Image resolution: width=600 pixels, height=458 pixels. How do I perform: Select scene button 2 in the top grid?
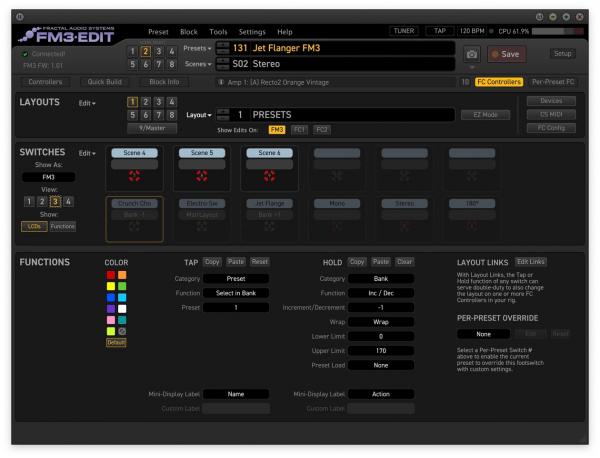(145, 51)
